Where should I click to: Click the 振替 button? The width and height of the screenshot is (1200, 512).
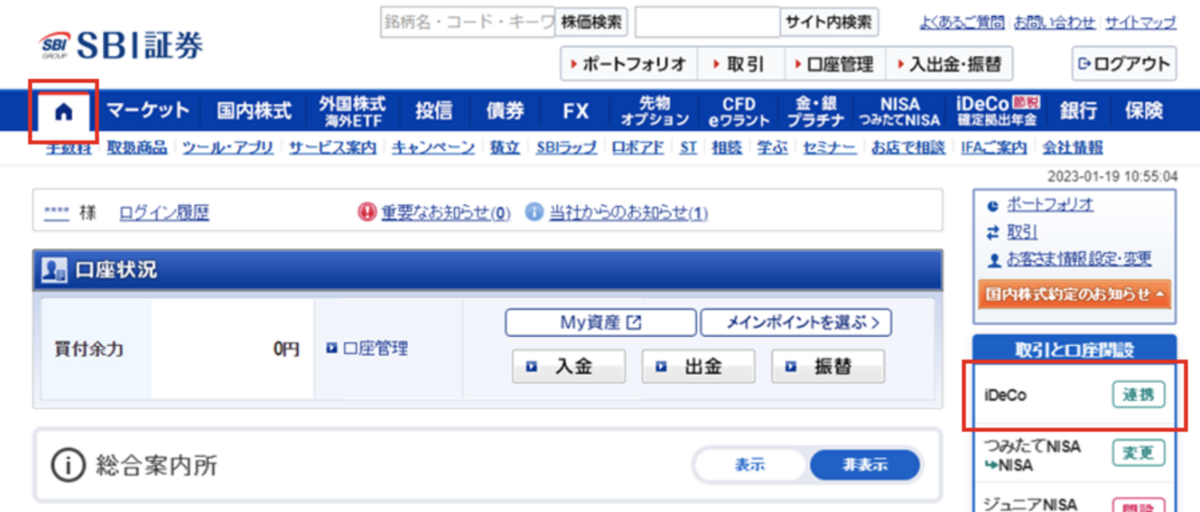(828, 366)
